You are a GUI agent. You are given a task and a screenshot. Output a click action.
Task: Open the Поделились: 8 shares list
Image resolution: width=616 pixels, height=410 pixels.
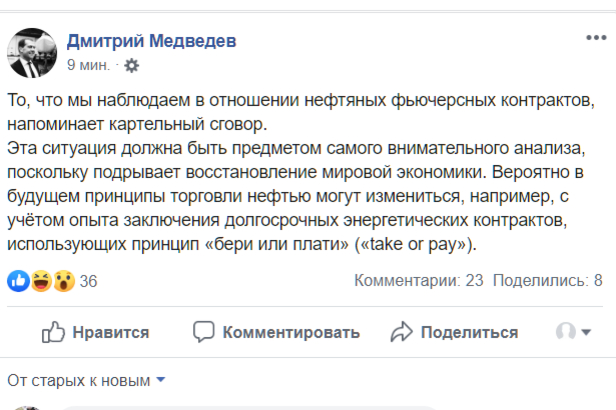(x=548, y=280)
